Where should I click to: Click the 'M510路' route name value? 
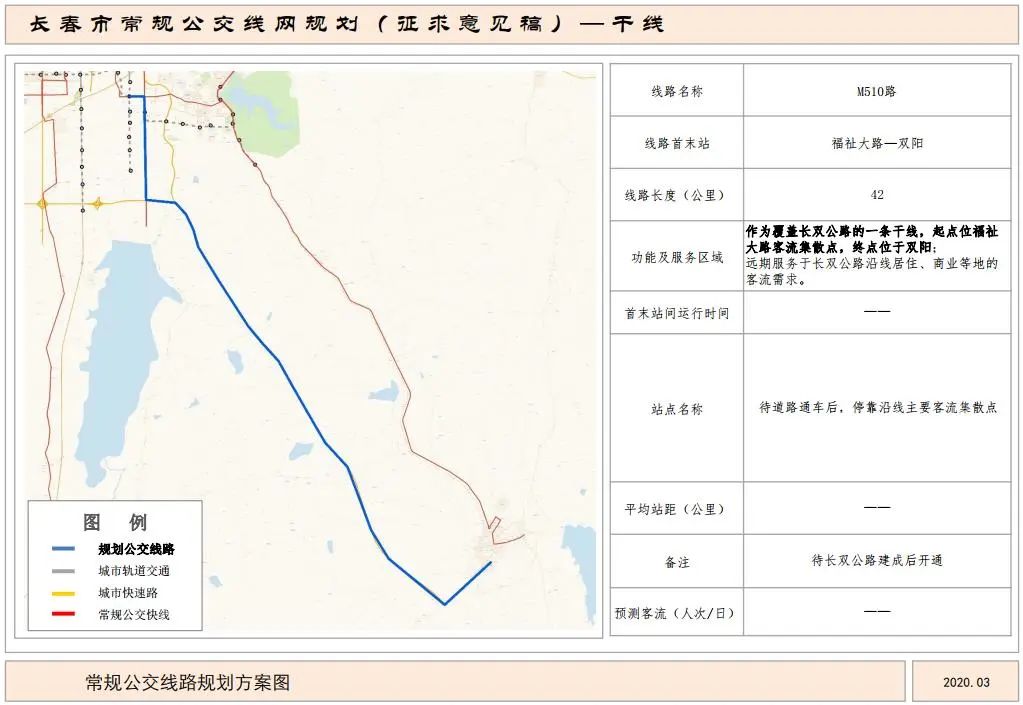pos(876,91)
